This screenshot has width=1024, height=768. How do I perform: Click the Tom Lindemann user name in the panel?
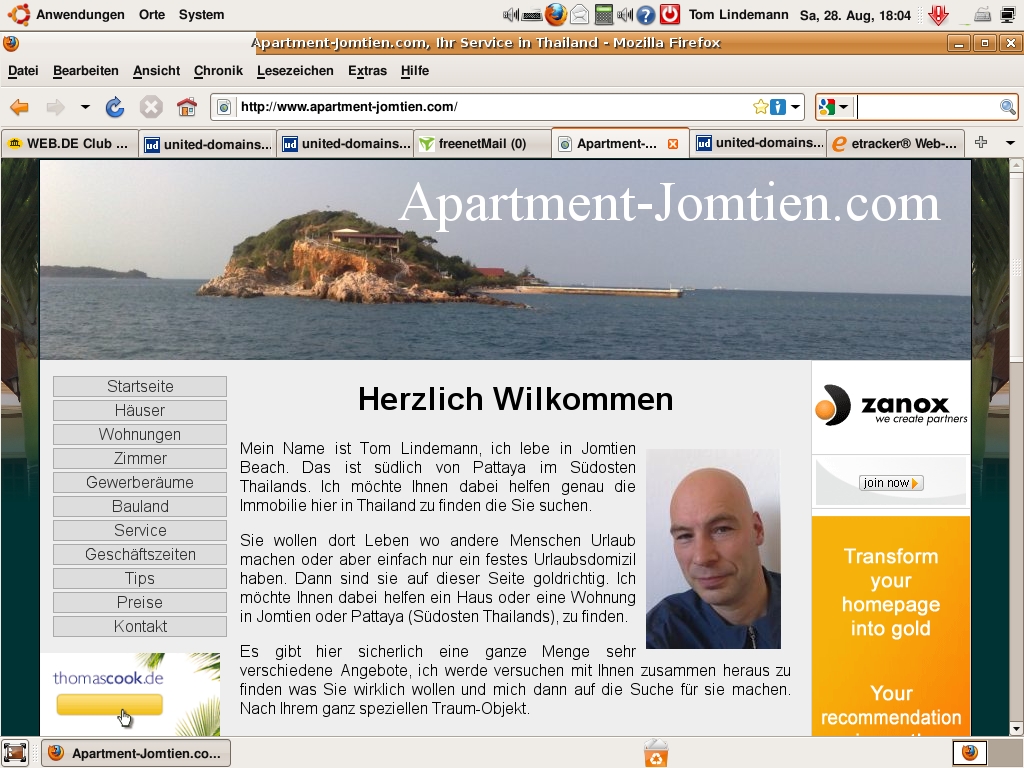pyautogui.click(x=739, y=14)
